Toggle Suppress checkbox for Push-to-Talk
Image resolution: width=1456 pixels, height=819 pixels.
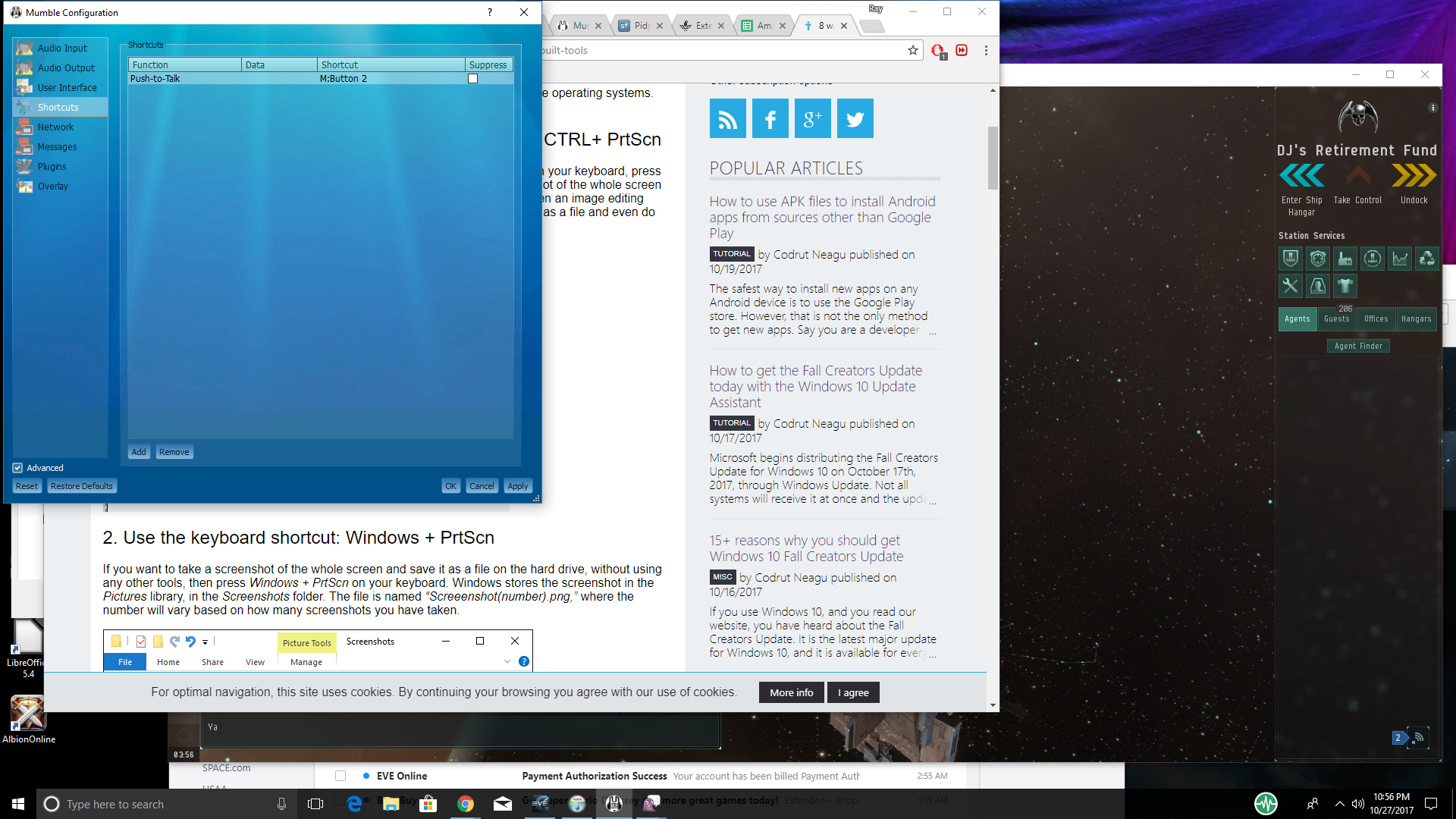(473, 78)
